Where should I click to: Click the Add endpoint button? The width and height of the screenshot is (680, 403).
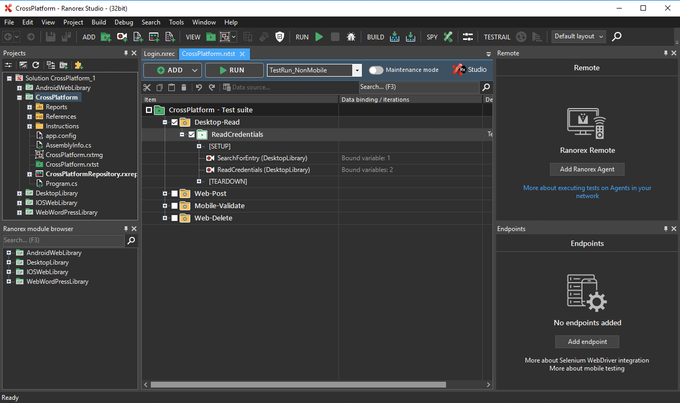tap(587, 342)
